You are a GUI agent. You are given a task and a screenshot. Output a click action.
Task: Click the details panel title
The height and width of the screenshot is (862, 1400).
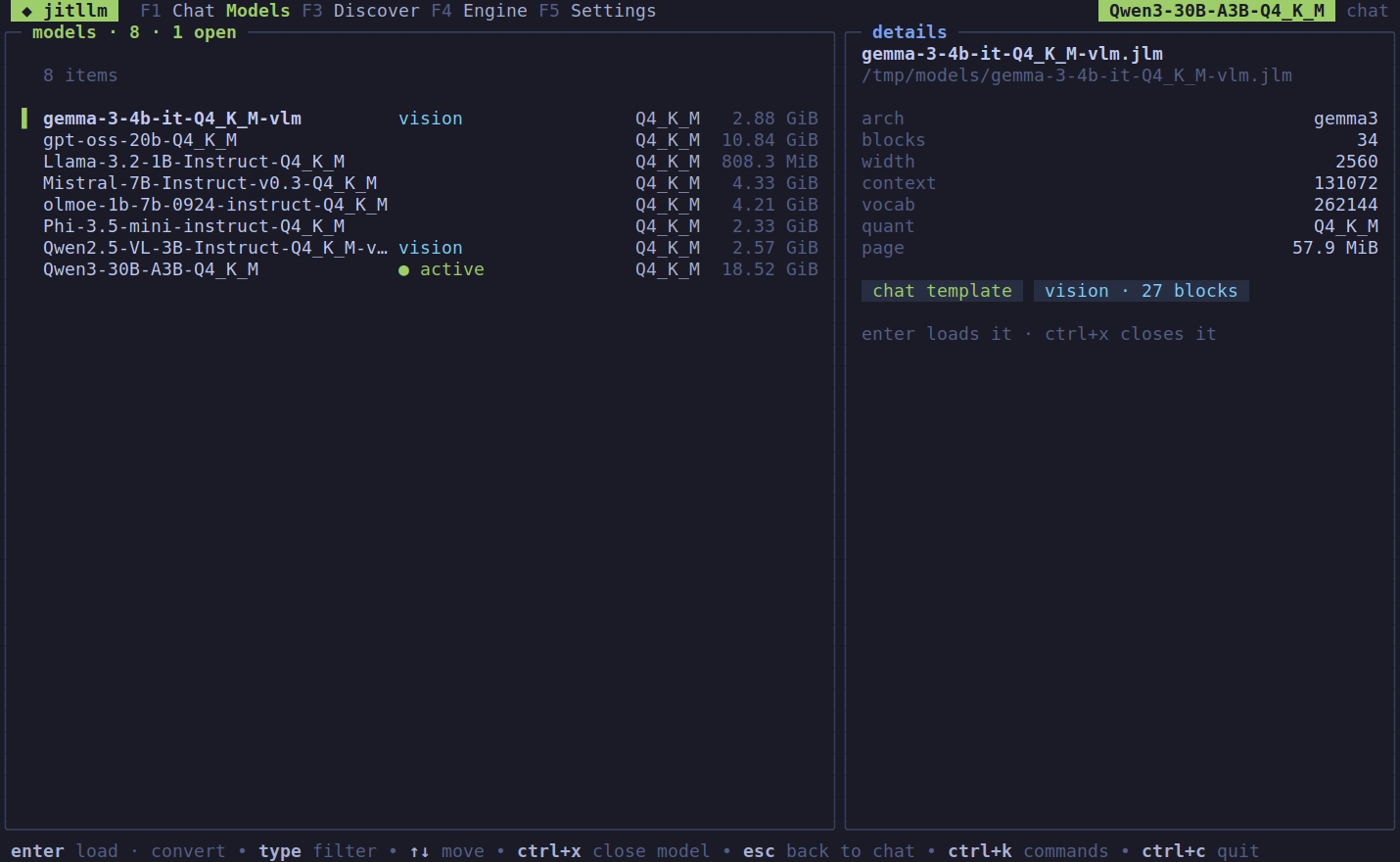click(910, 32)
